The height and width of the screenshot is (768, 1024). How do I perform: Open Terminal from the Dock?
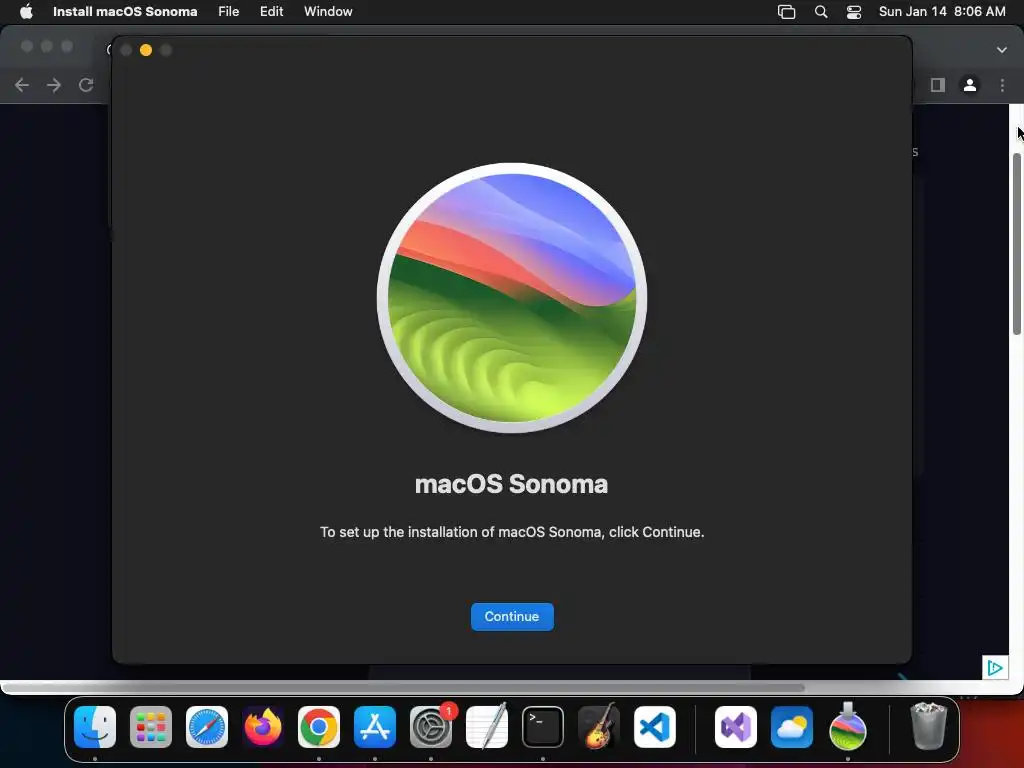click(543, 727)
